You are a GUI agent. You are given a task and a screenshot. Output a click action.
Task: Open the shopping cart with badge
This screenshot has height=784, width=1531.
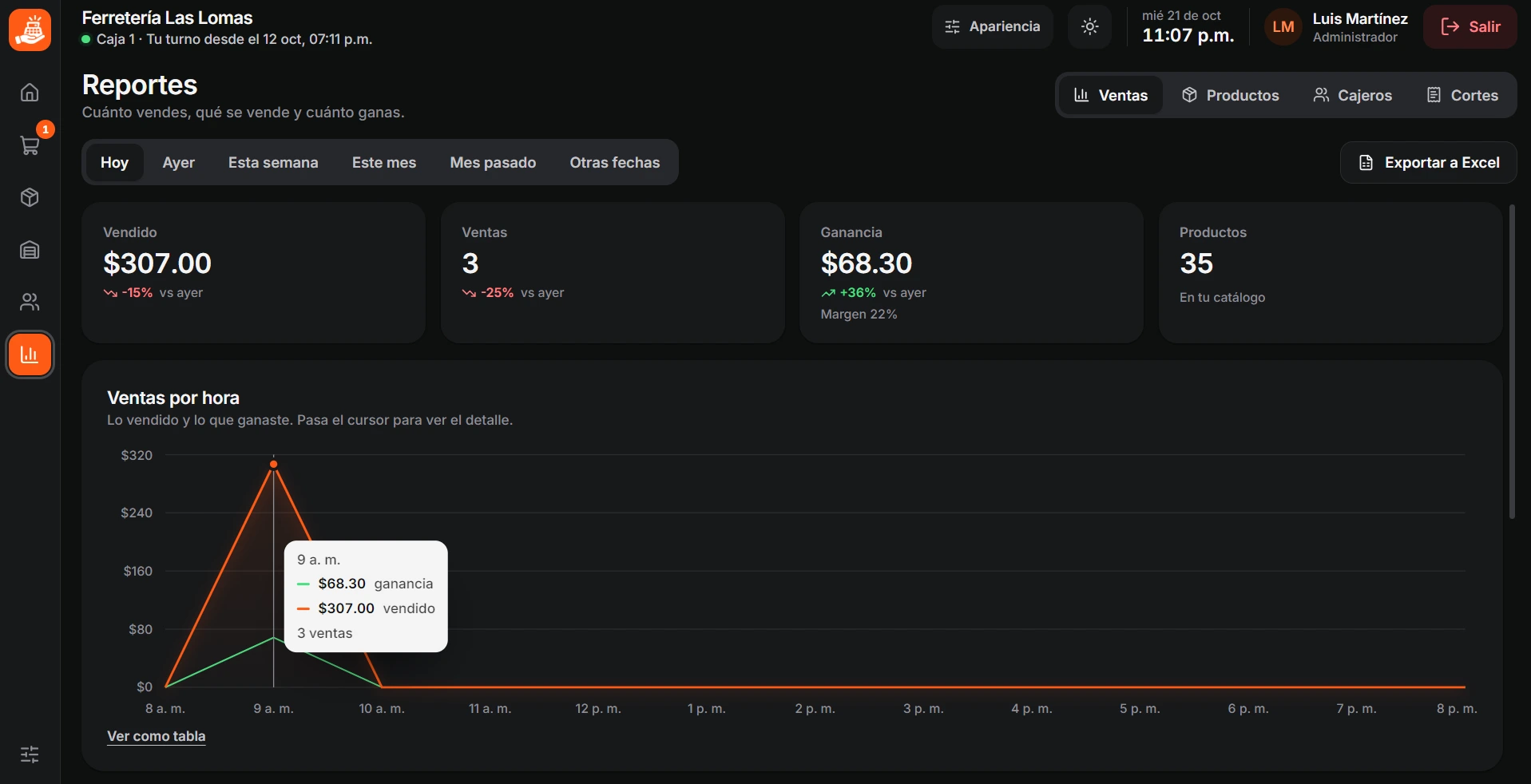pyautogui.click(x=30, y=145)
